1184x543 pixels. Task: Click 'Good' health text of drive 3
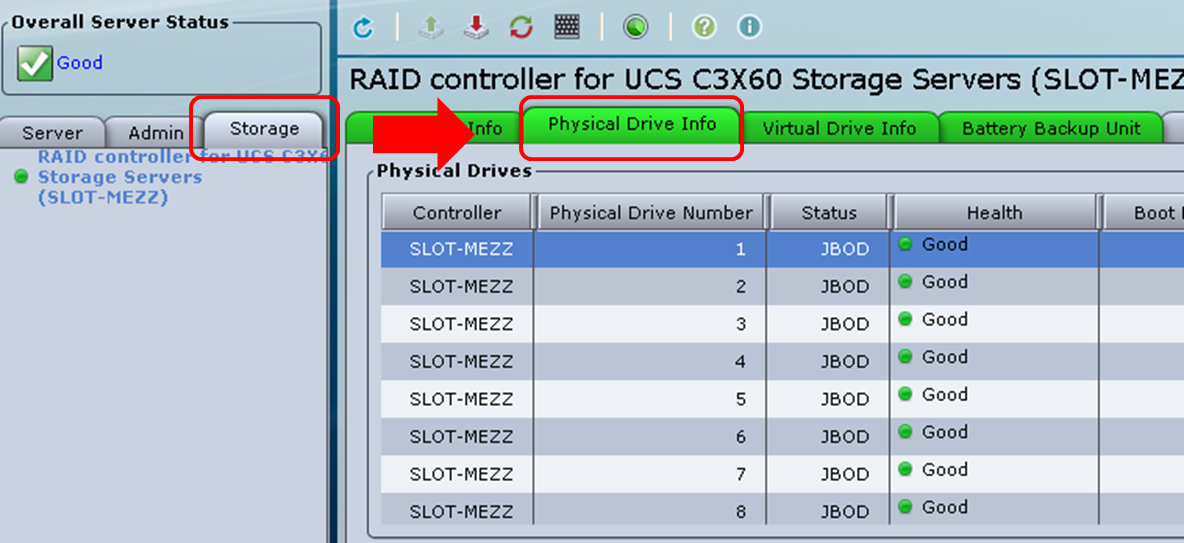(945, 319)
